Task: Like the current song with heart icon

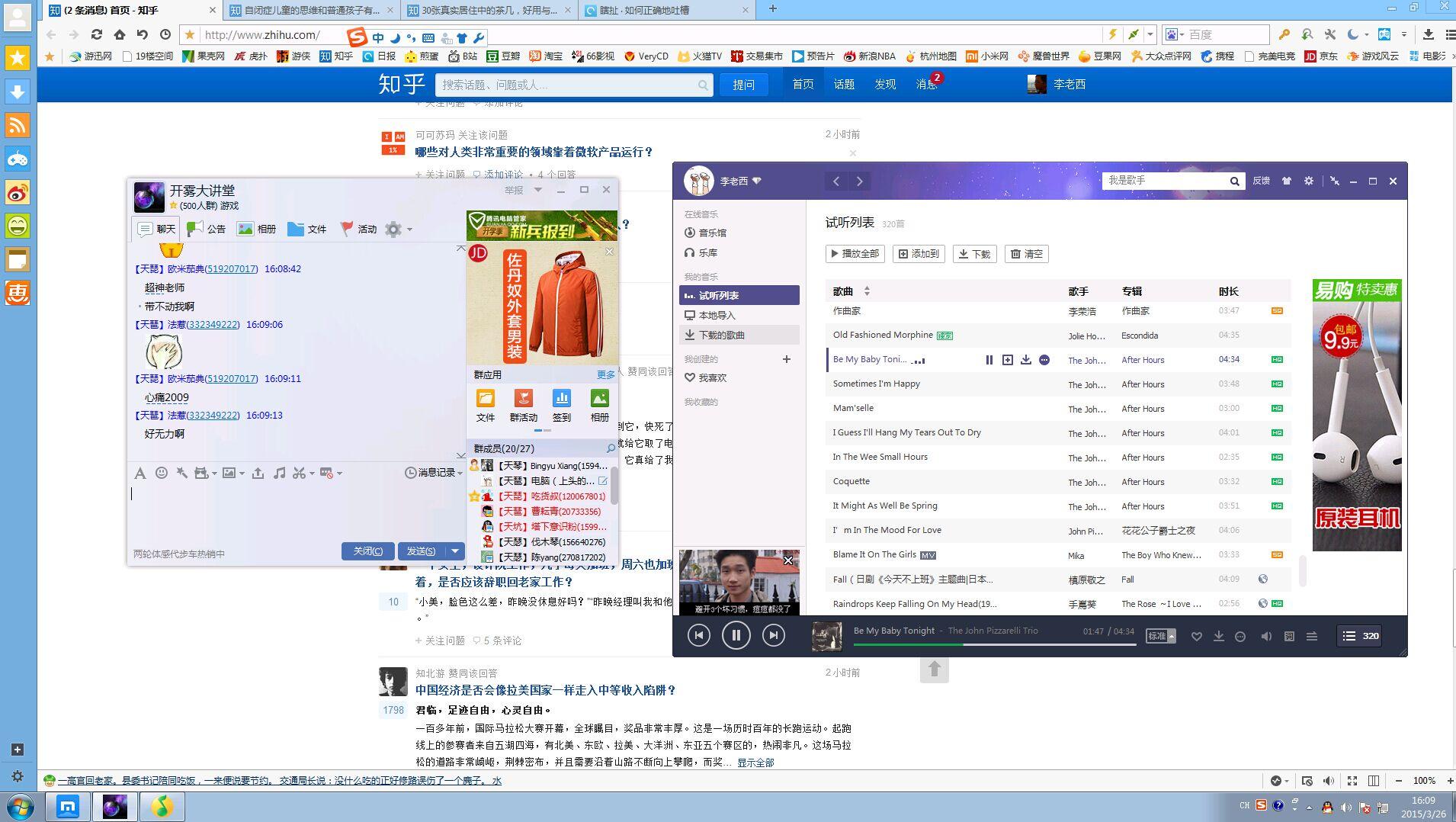Action: pos(1196,636)
